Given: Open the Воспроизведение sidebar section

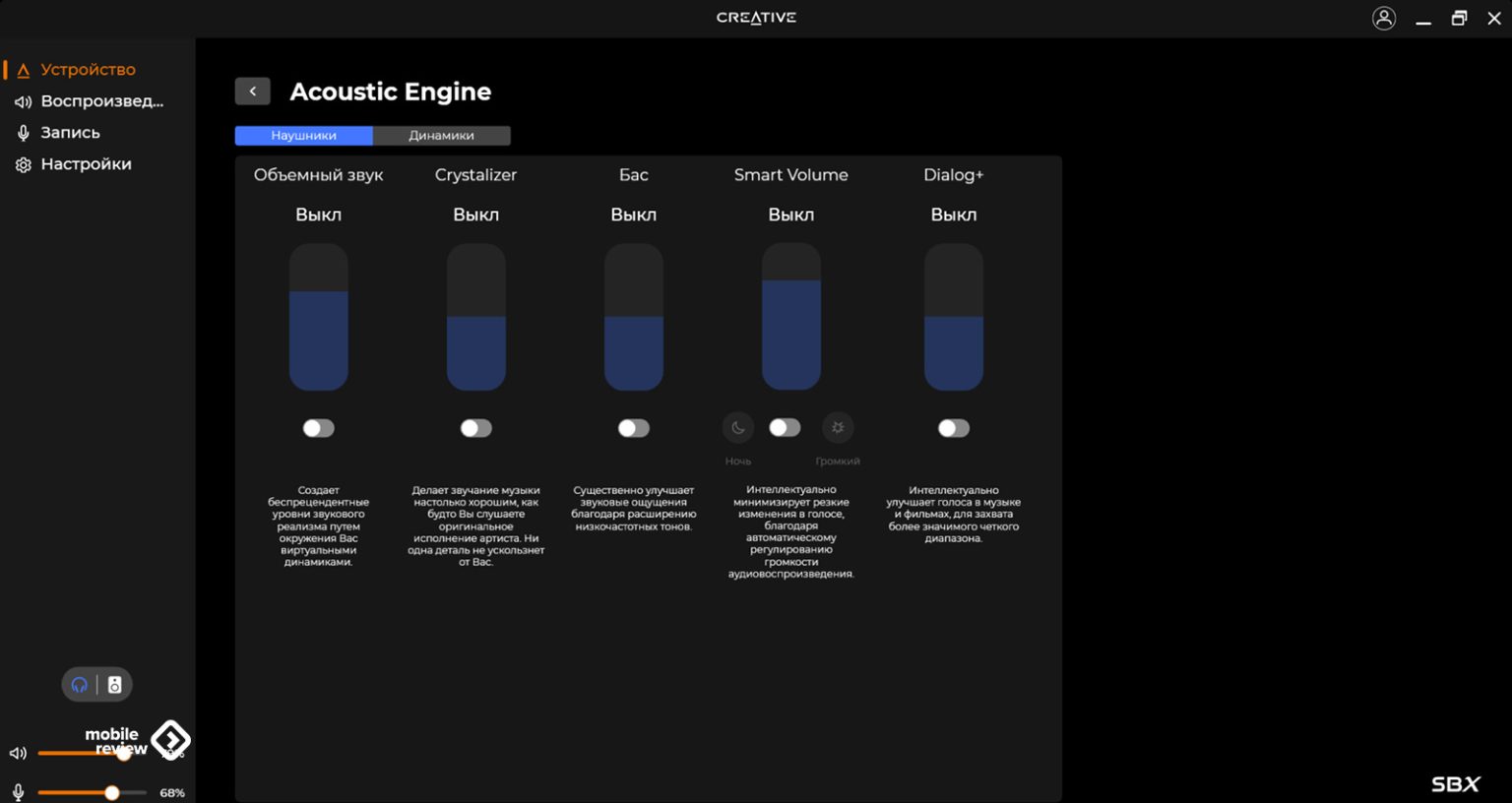Looking at the screenshot, I should pyautogui.click(x=101, y=101).
